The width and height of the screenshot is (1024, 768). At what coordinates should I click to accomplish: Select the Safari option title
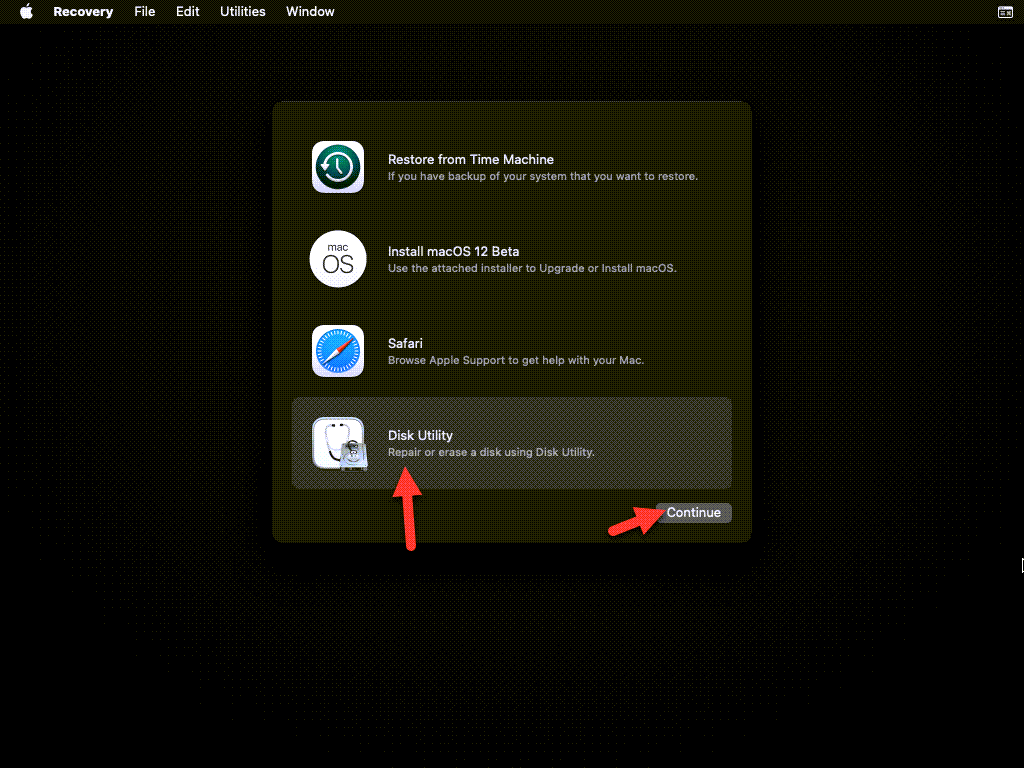click(406, 343)
